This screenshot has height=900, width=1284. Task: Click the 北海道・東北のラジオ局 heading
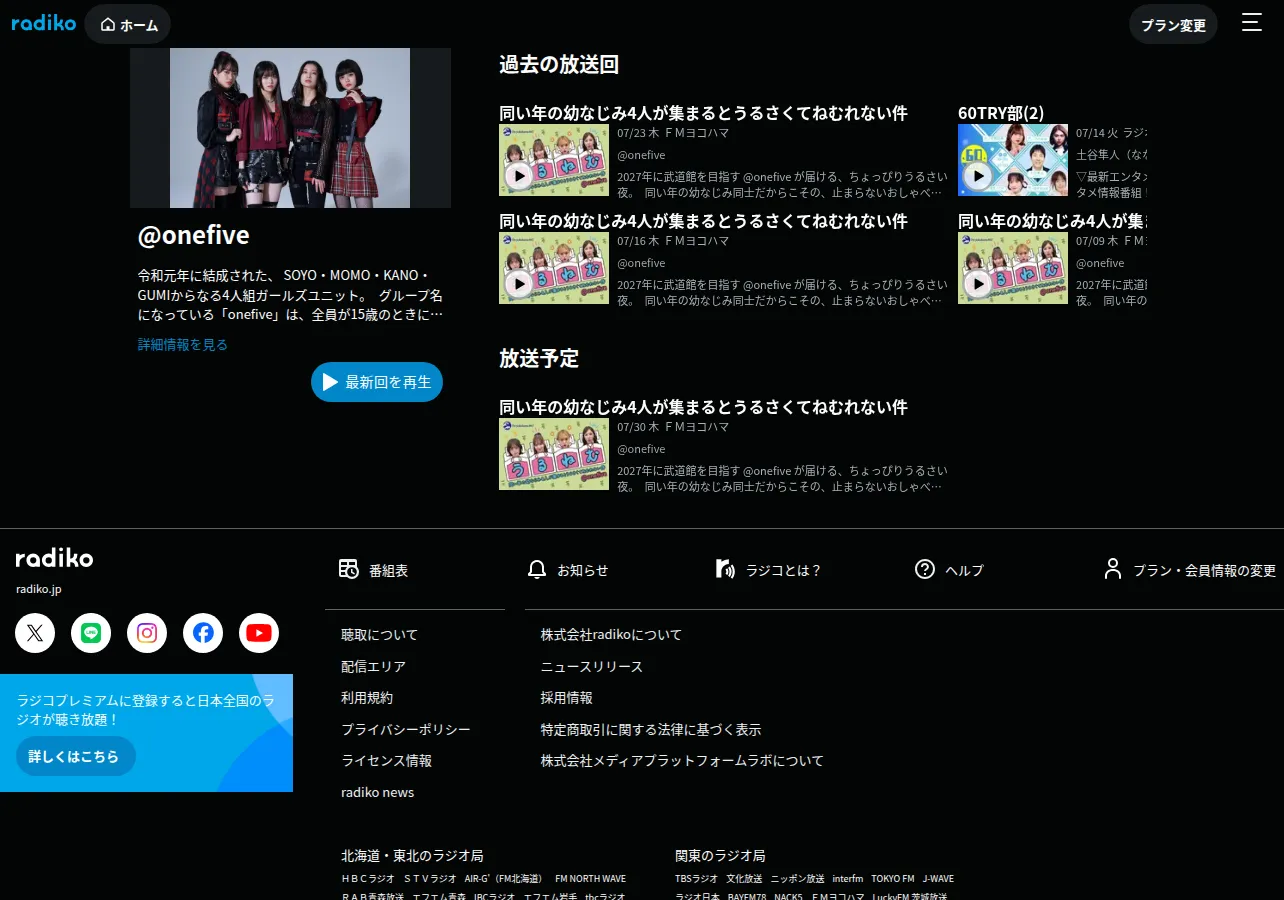tap(412, 856)
